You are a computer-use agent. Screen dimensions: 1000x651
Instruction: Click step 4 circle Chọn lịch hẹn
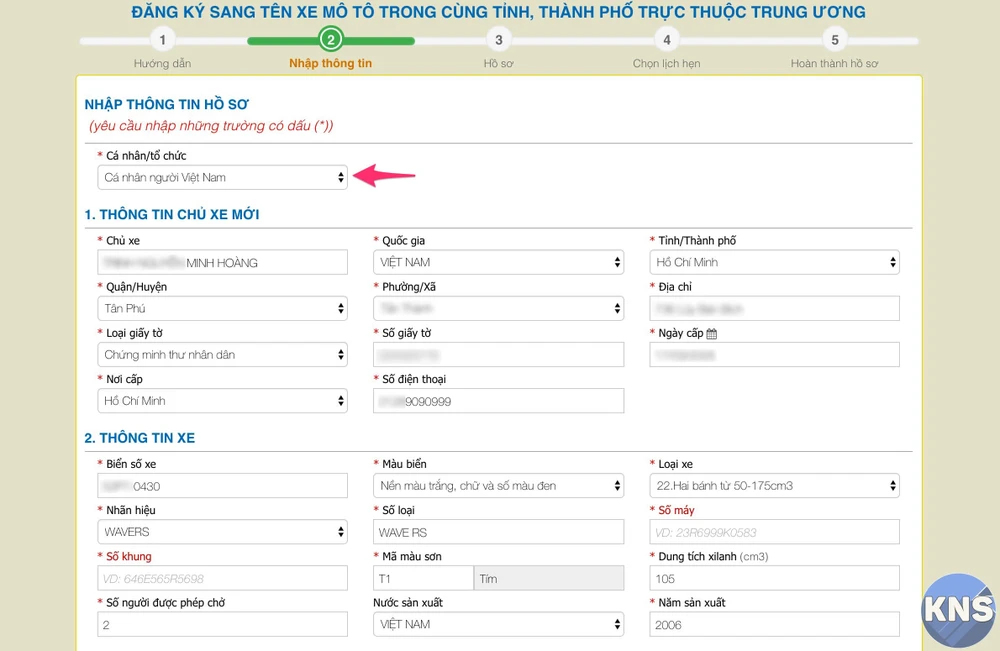click(666, 40)
